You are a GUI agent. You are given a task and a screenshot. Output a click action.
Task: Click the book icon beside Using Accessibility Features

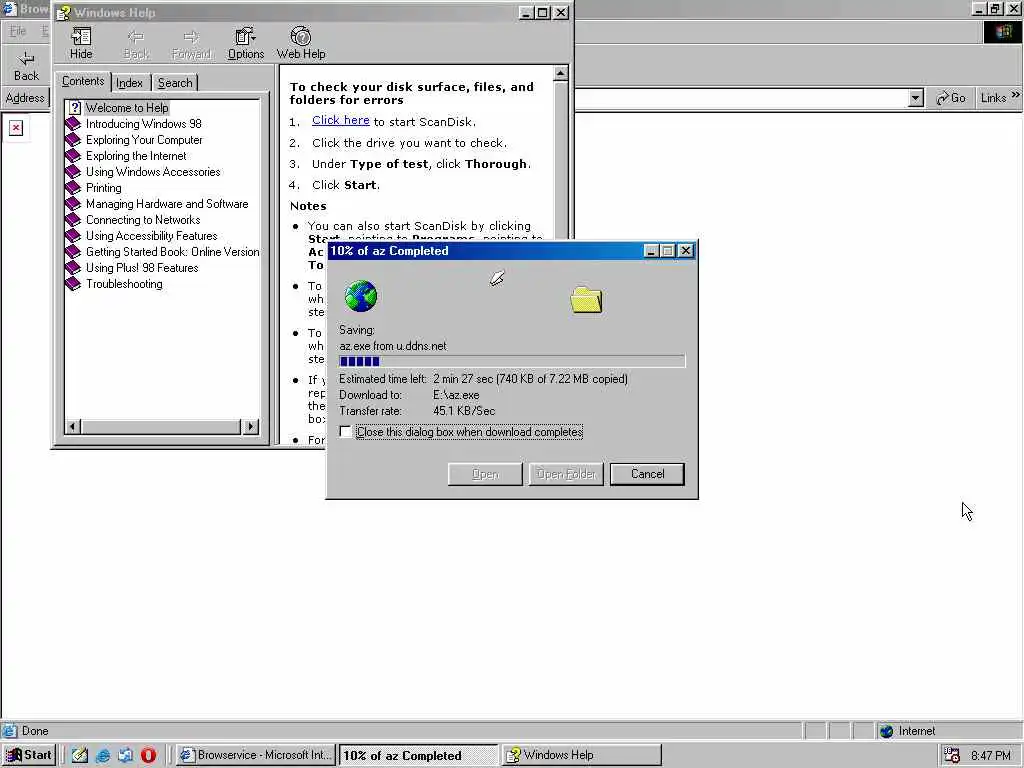[73, 236]
